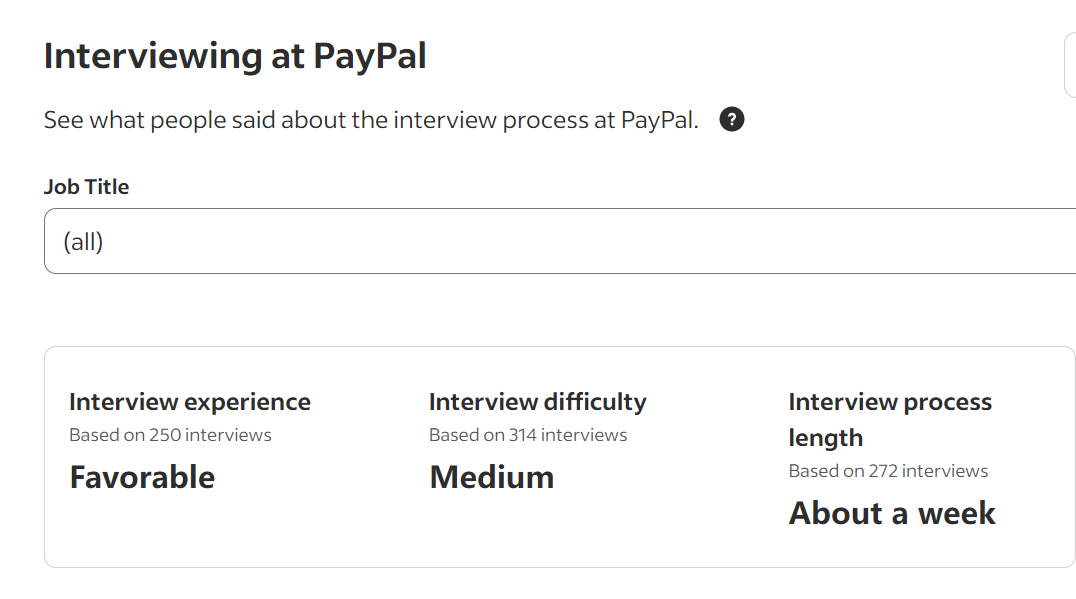Viewport: 1076px width, 599px height.
Task: Click the interview process description sentence
Action: (371, 120)
